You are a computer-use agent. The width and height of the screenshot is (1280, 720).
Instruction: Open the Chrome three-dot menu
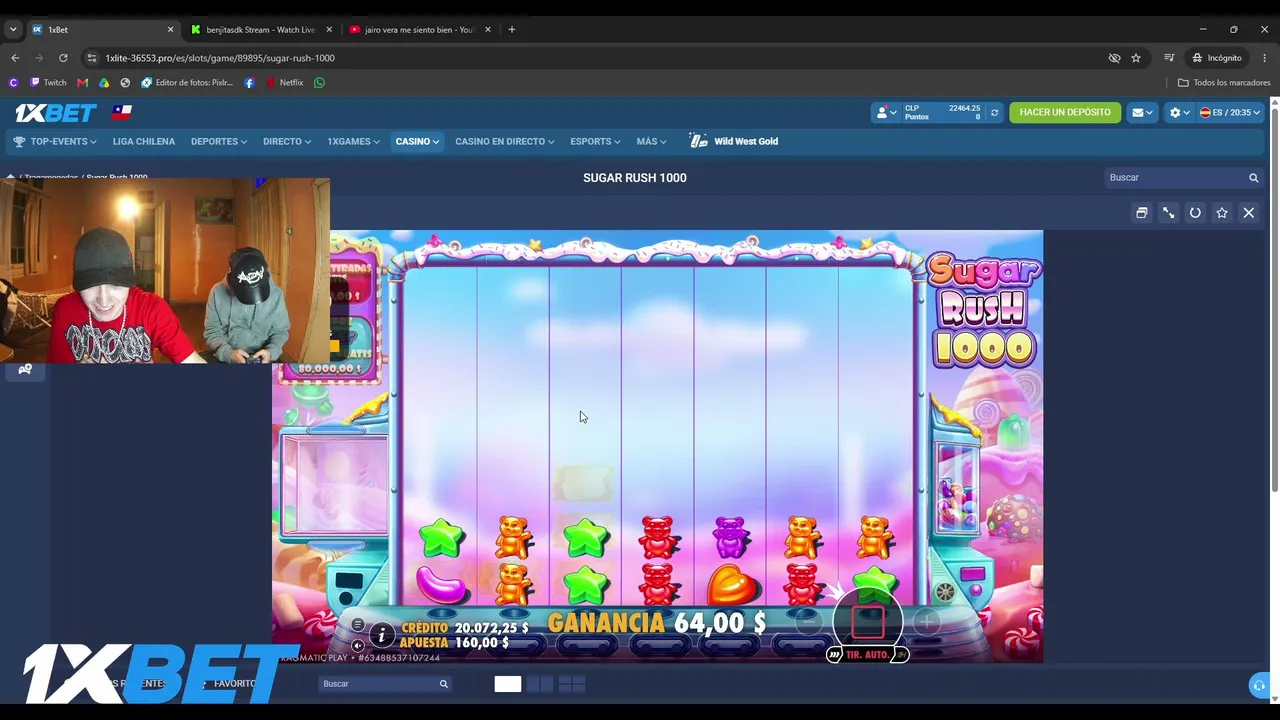coord(1265,58)
